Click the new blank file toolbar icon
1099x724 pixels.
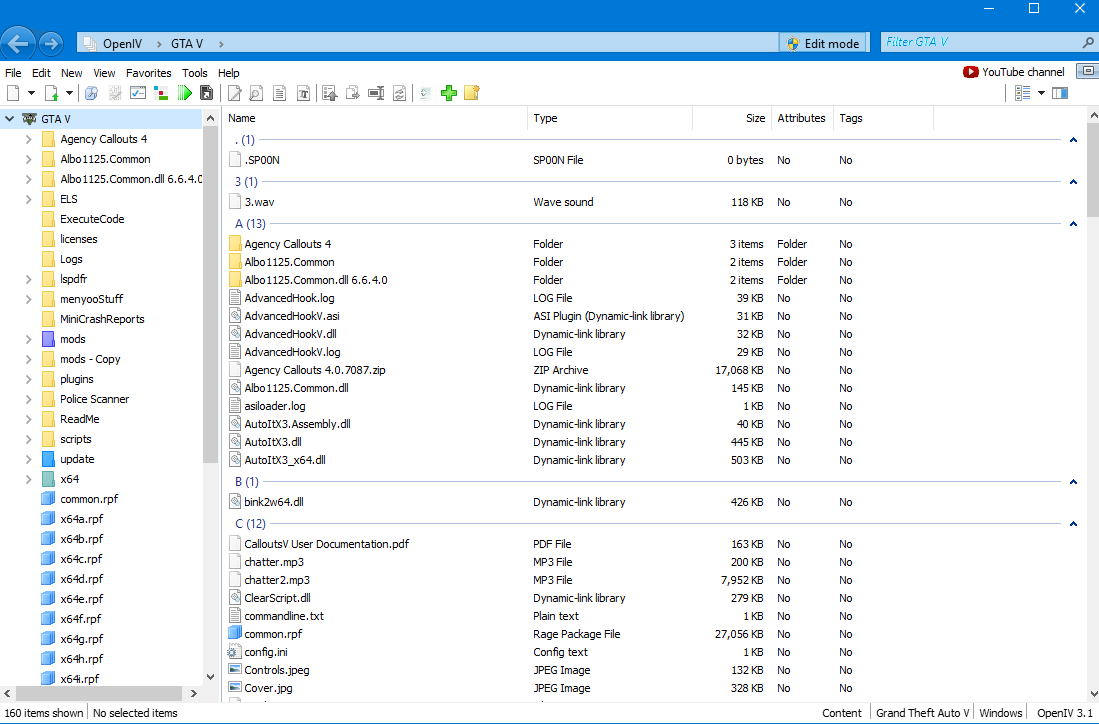pos(13,93)
